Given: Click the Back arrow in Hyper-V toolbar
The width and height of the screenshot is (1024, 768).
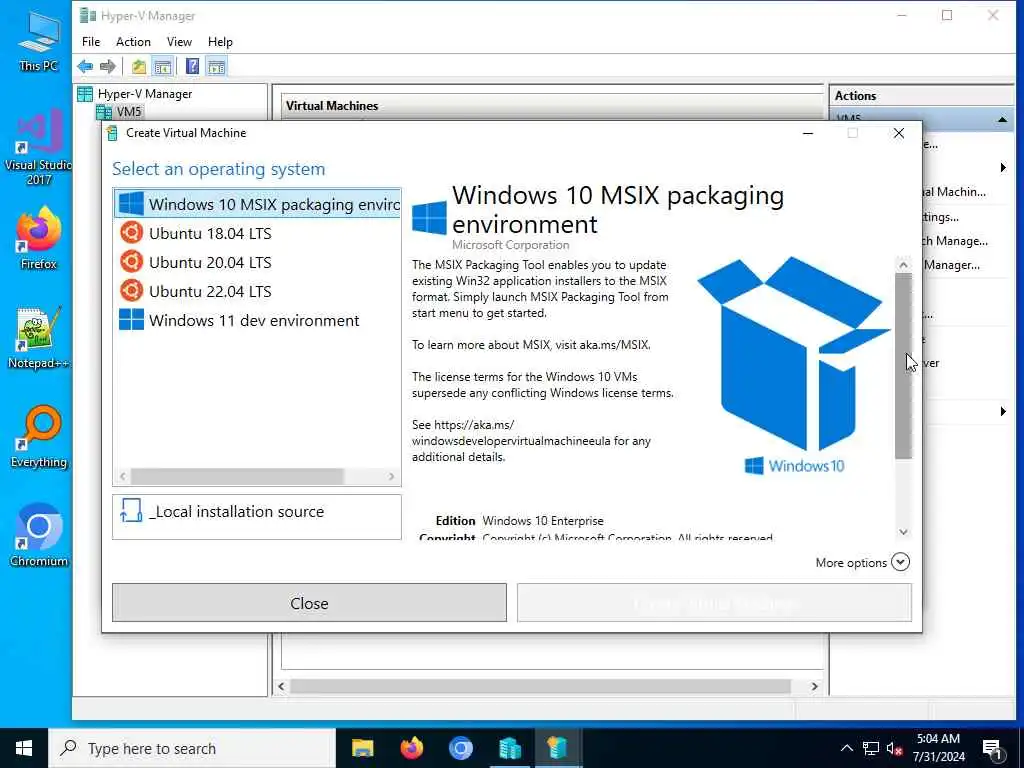Looking at the screenshot, I should [85, 67].
